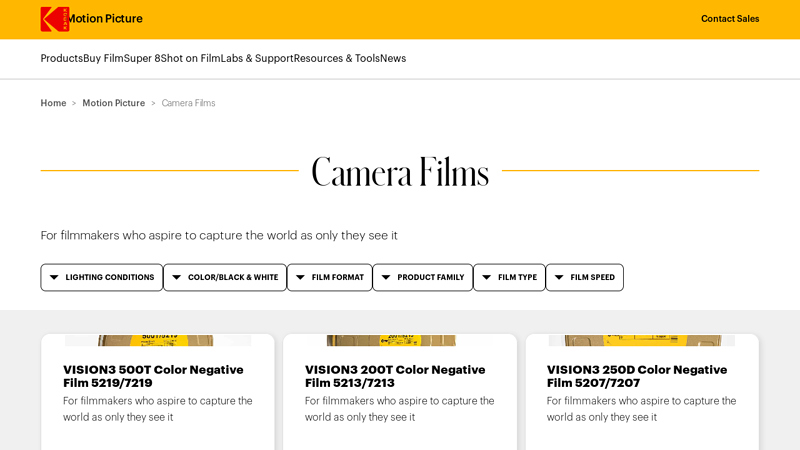
Task: Open the Labs & Support menu
Action: (257, 58)
